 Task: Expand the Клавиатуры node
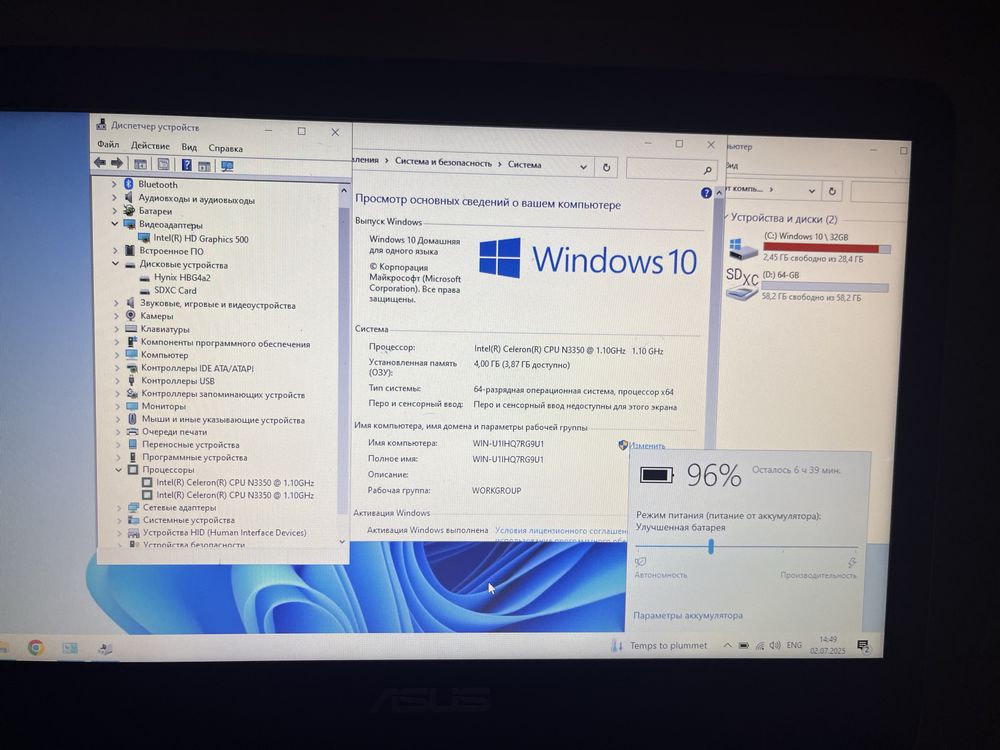[117, 329]
